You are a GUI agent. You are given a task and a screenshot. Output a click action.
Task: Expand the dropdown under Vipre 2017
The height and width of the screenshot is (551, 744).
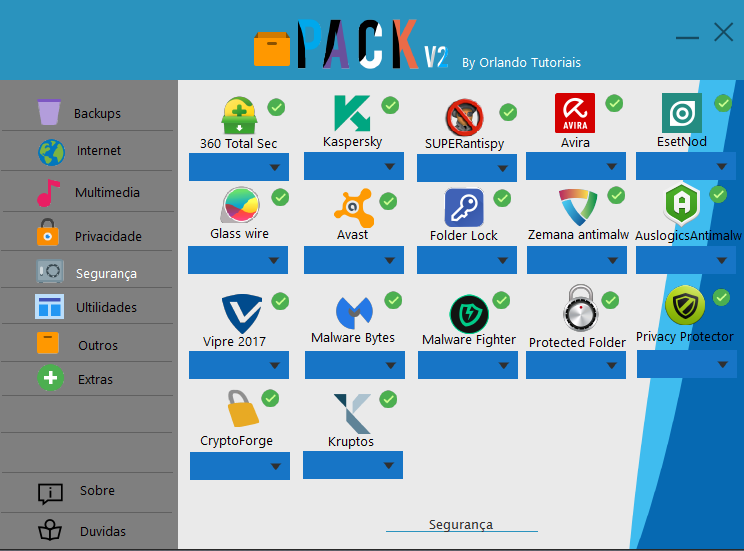(x=239, y=365)
